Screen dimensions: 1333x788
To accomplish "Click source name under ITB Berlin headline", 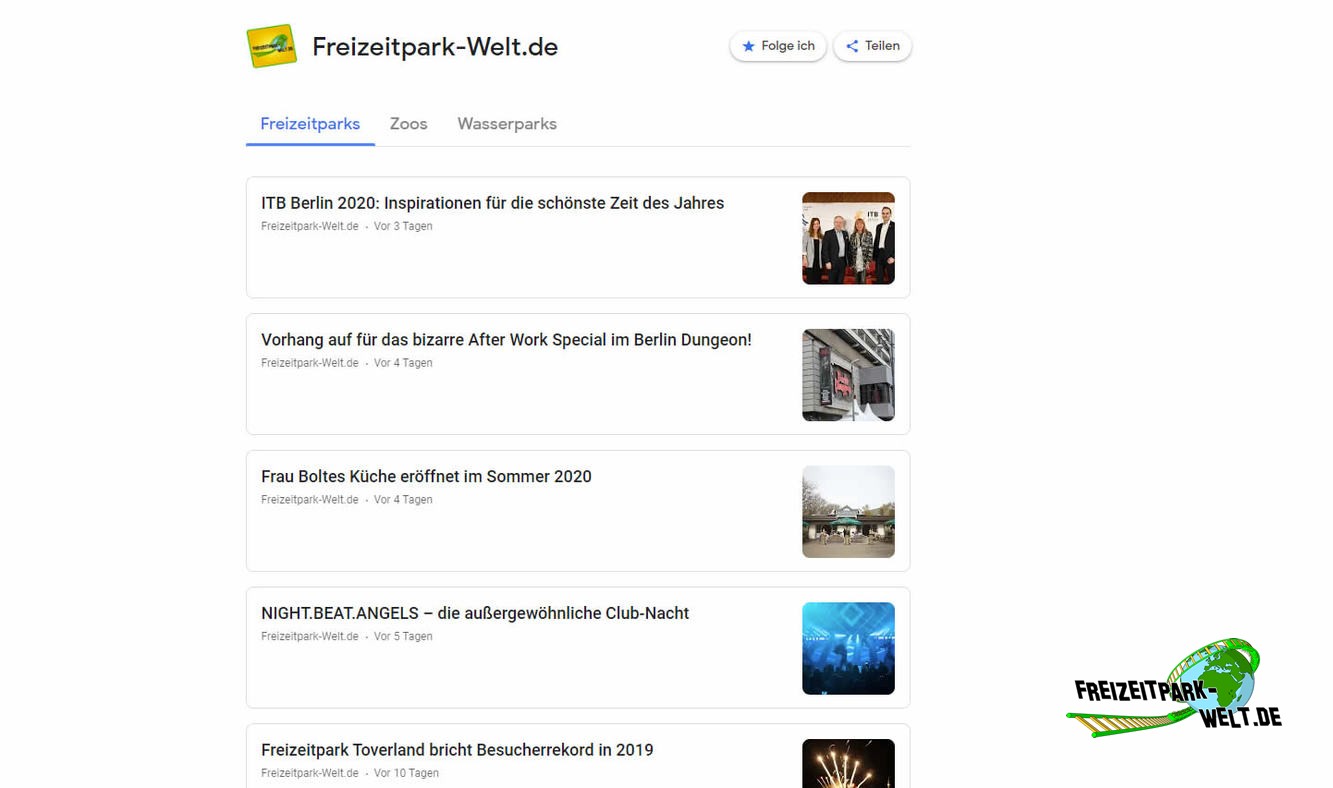I will click(x=310, y=226).
